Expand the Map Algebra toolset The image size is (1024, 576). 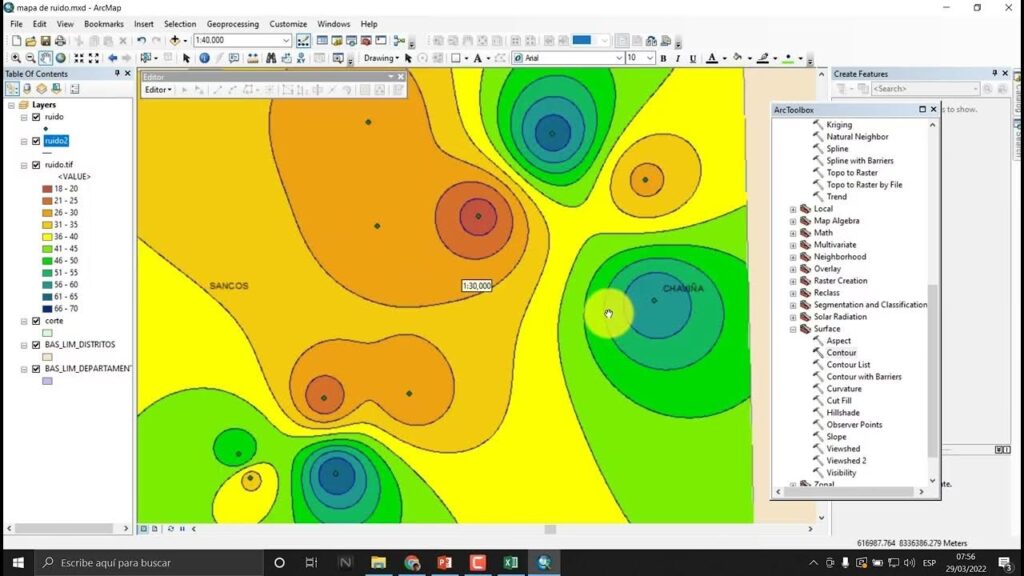[793, 221]
